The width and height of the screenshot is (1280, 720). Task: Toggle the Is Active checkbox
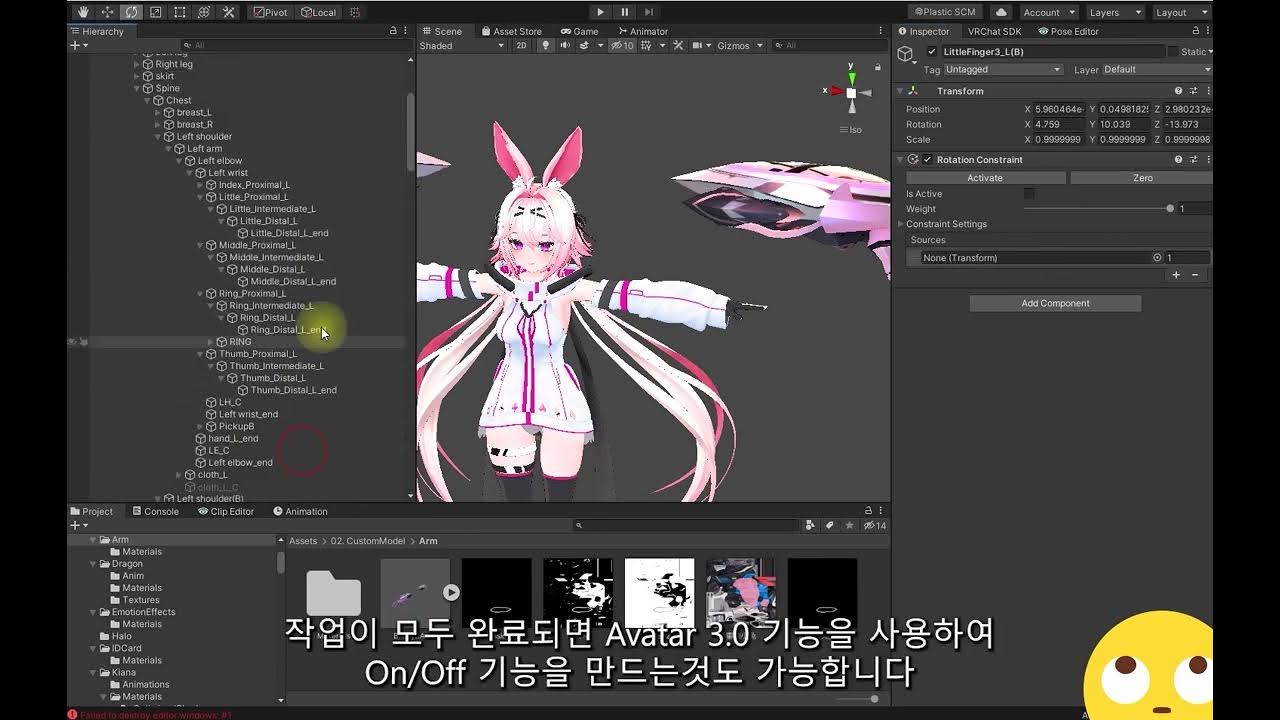1029,193
